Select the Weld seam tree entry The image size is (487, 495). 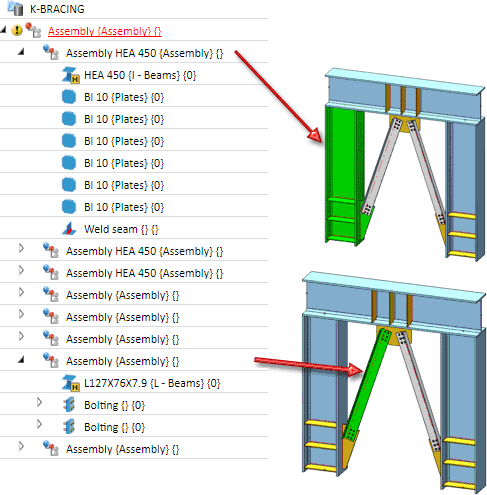[x=121, y=229]
